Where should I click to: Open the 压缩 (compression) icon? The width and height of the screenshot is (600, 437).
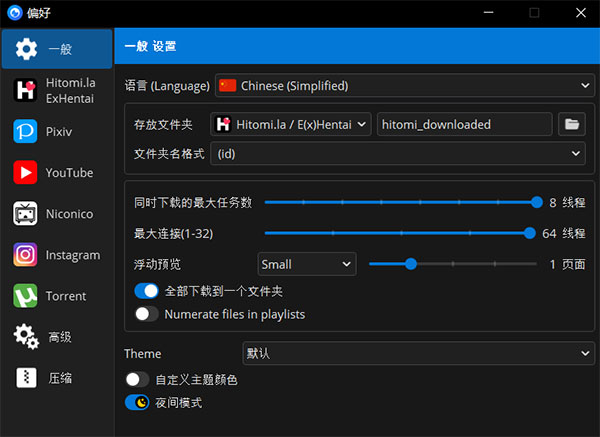[x=26, y=378]
